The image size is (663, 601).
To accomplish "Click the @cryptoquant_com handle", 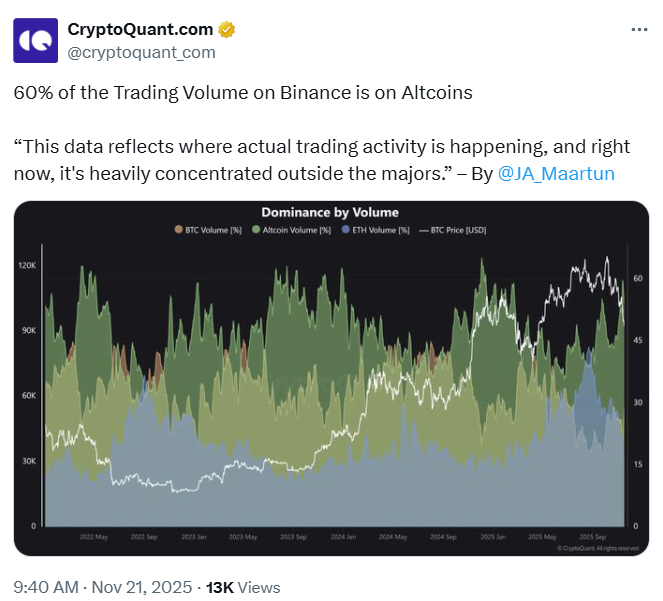I will [x=140, y=51].
